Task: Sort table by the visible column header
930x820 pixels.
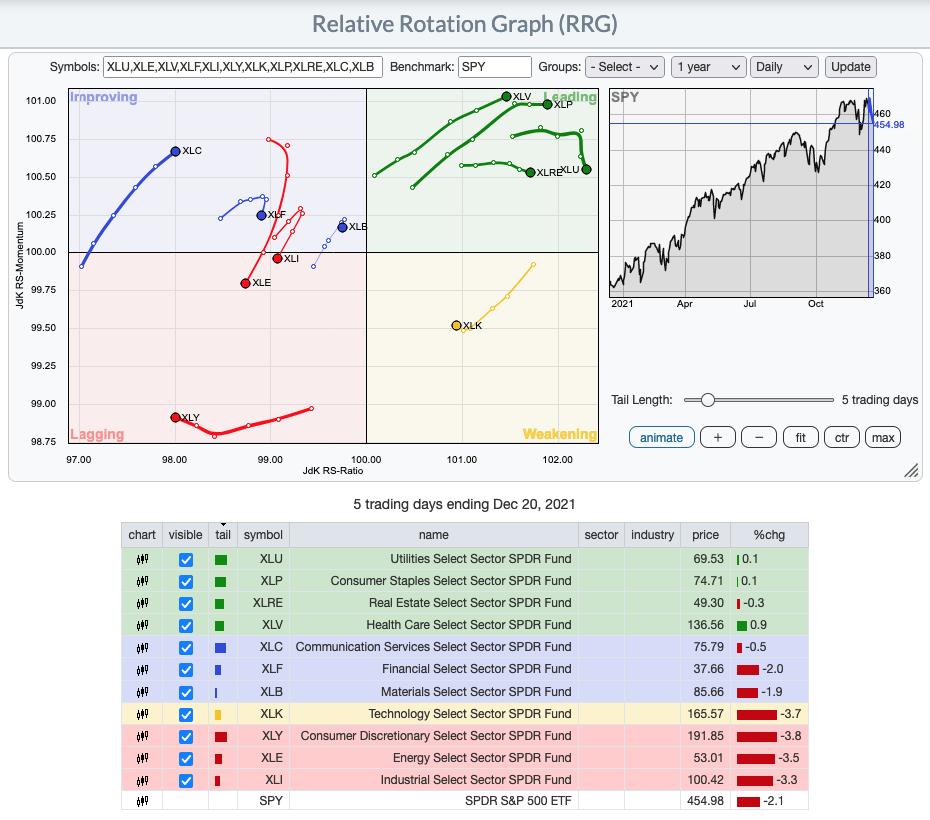Action: pyautogui.click(x=185, y=535)
